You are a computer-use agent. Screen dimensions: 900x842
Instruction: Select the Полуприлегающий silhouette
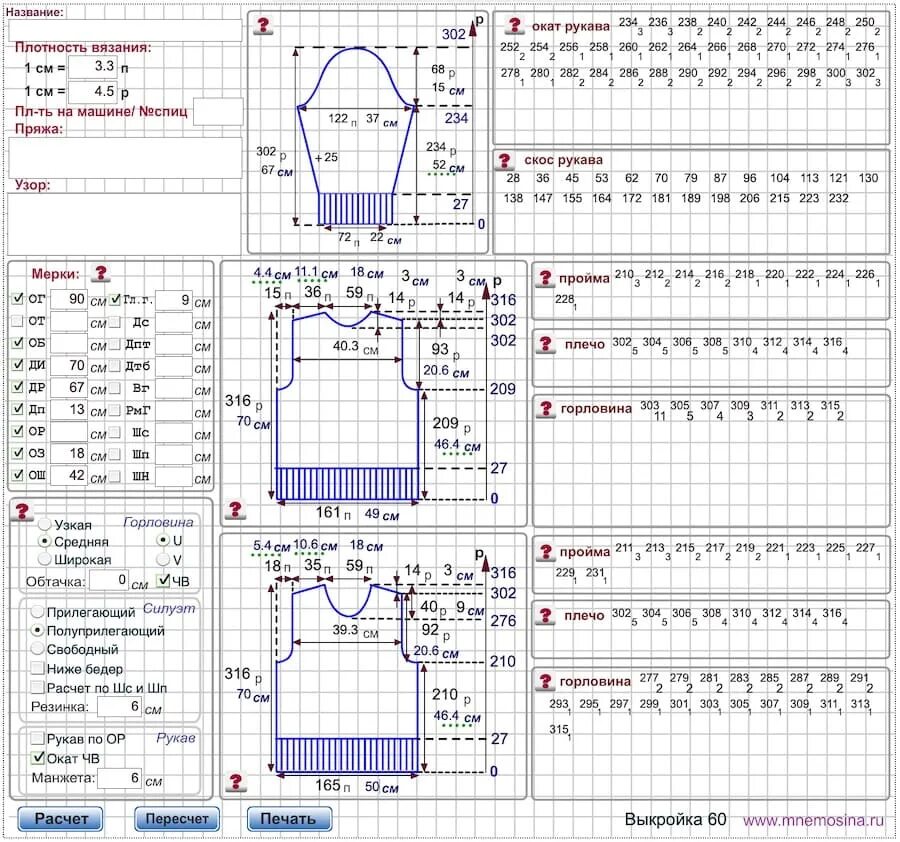[x=37, y=630]
